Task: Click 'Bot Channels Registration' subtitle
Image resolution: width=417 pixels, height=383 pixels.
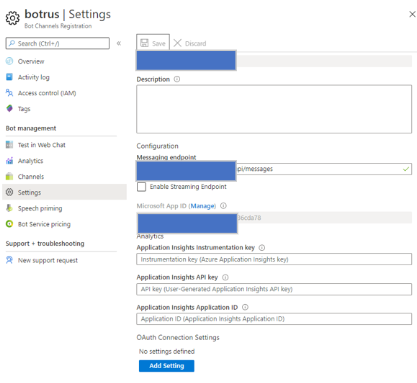Action: click(58, 26)
